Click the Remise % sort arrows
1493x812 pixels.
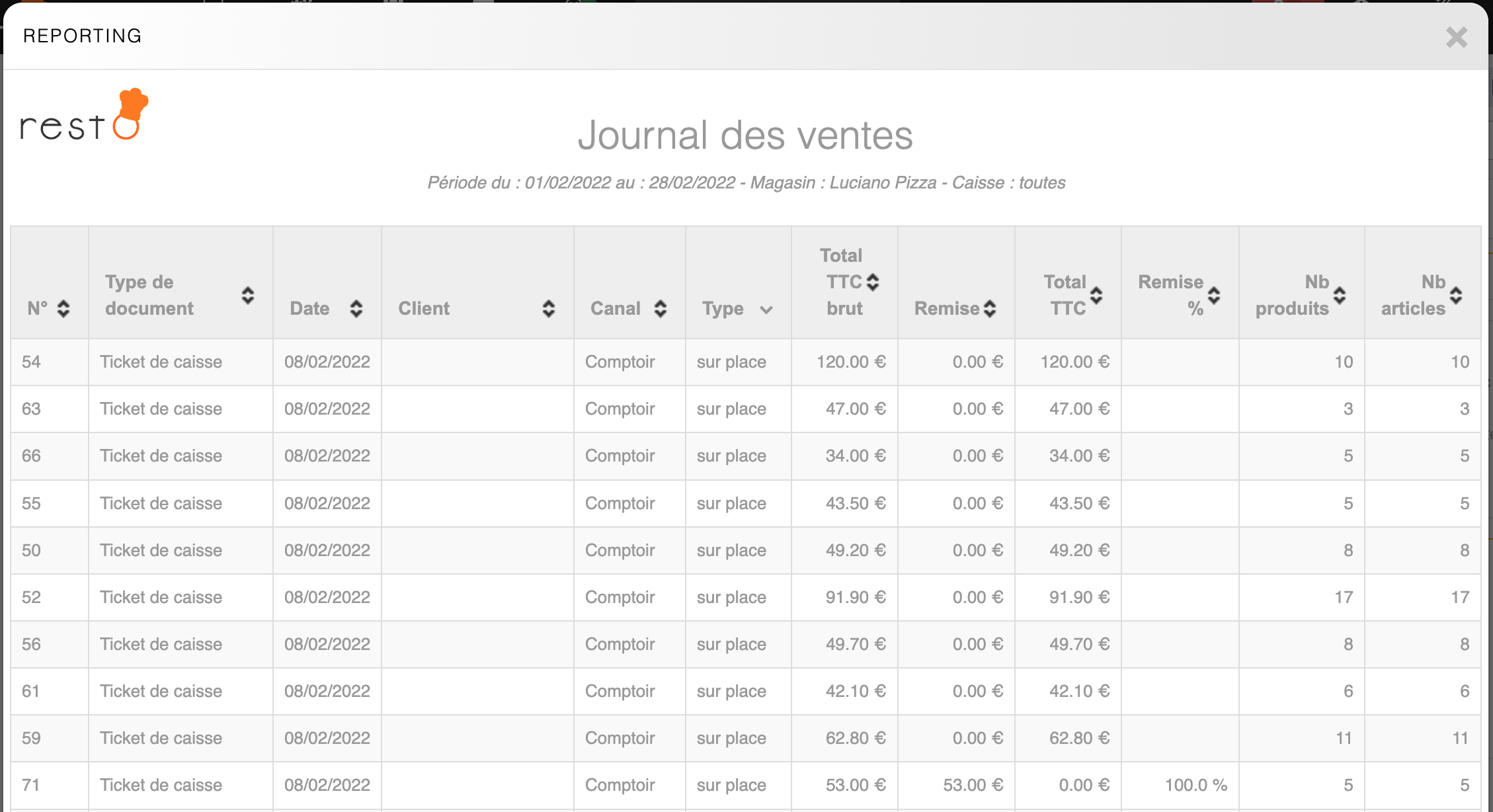coord(1214,296)
